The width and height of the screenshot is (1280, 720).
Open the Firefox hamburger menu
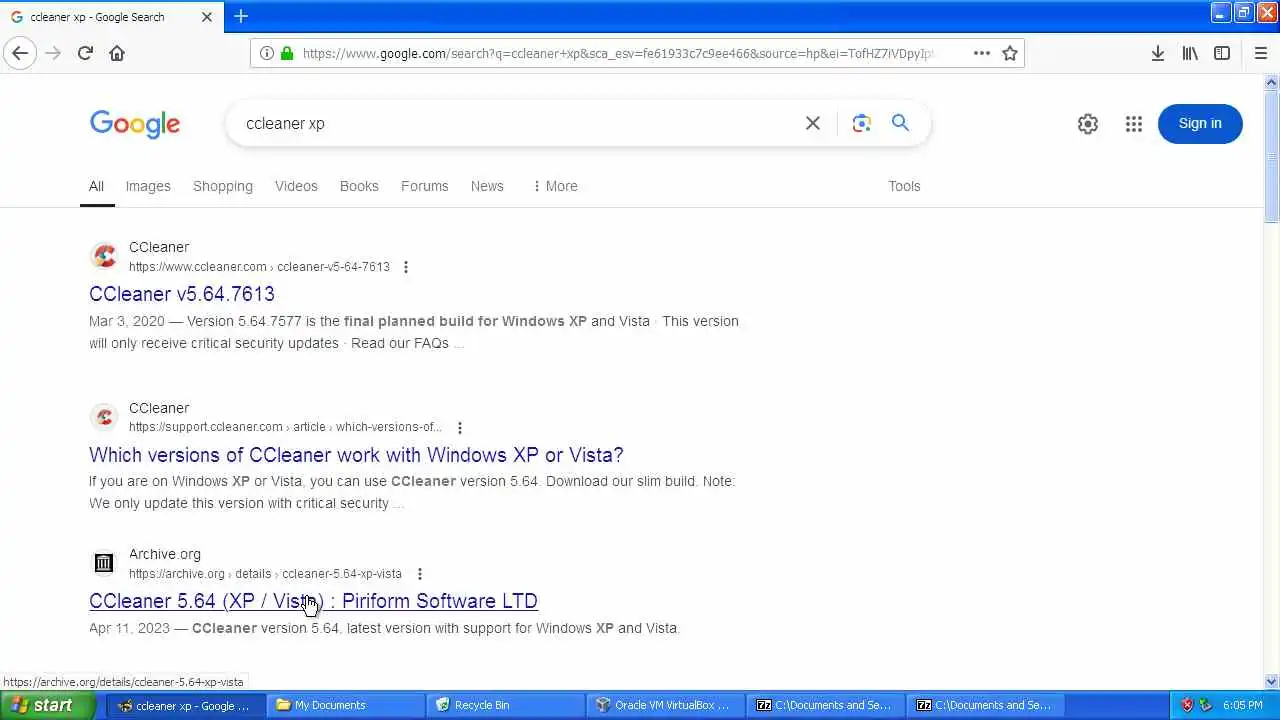[1260, 53]
